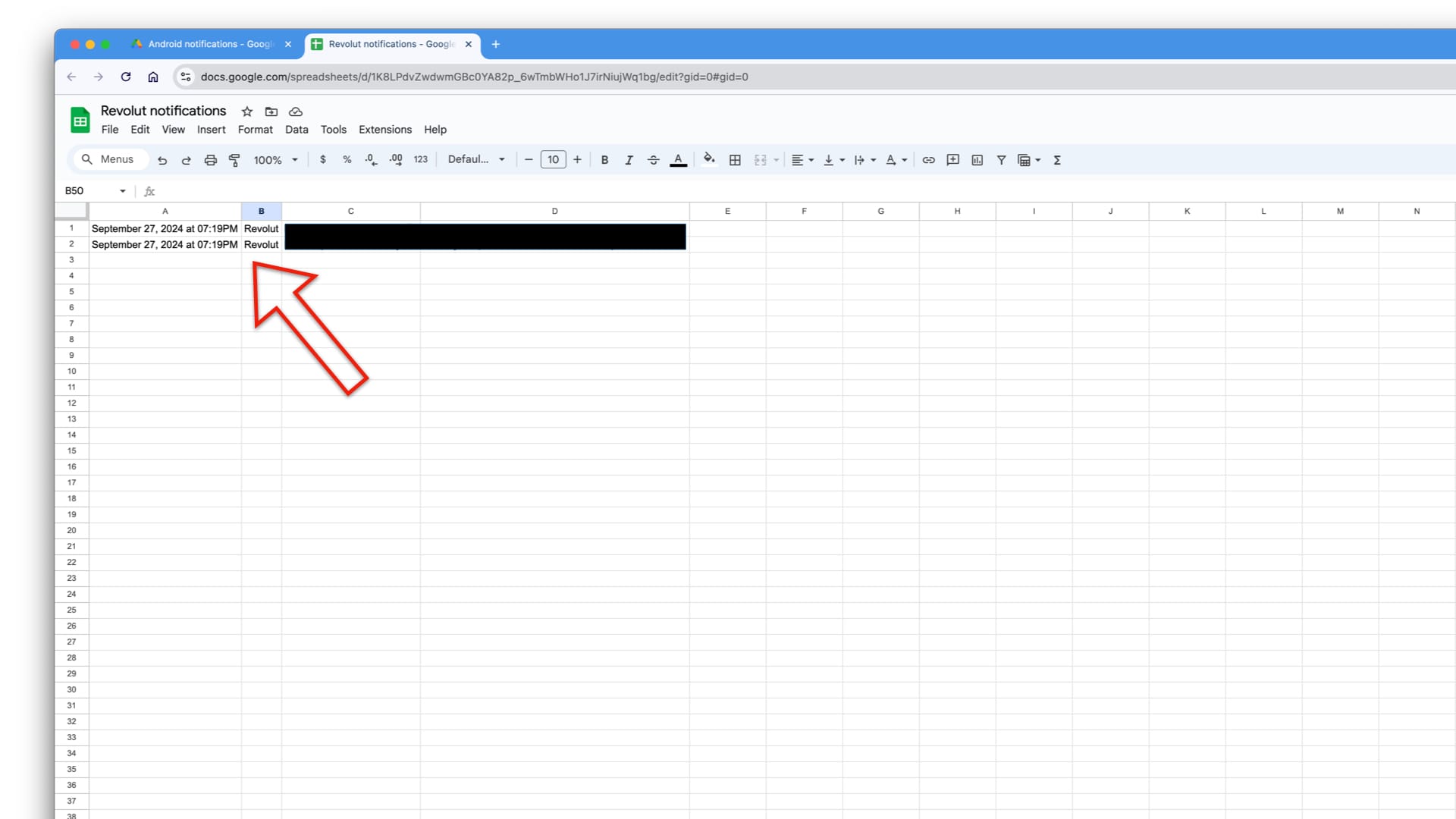The image size is (1456, 819).
Task: Expand the 100% zoom dropdown
Action: (x=276, y=160)
